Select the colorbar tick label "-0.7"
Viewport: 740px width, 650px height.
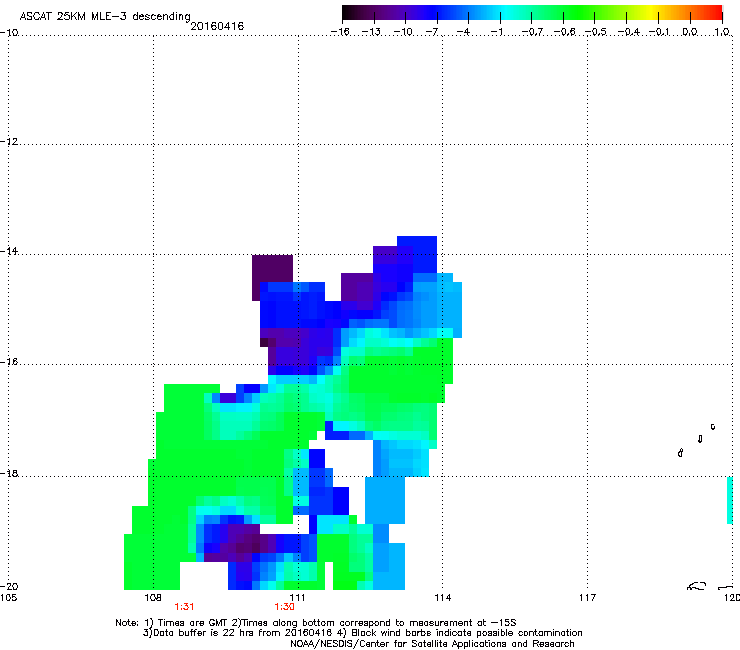point(532,32)
